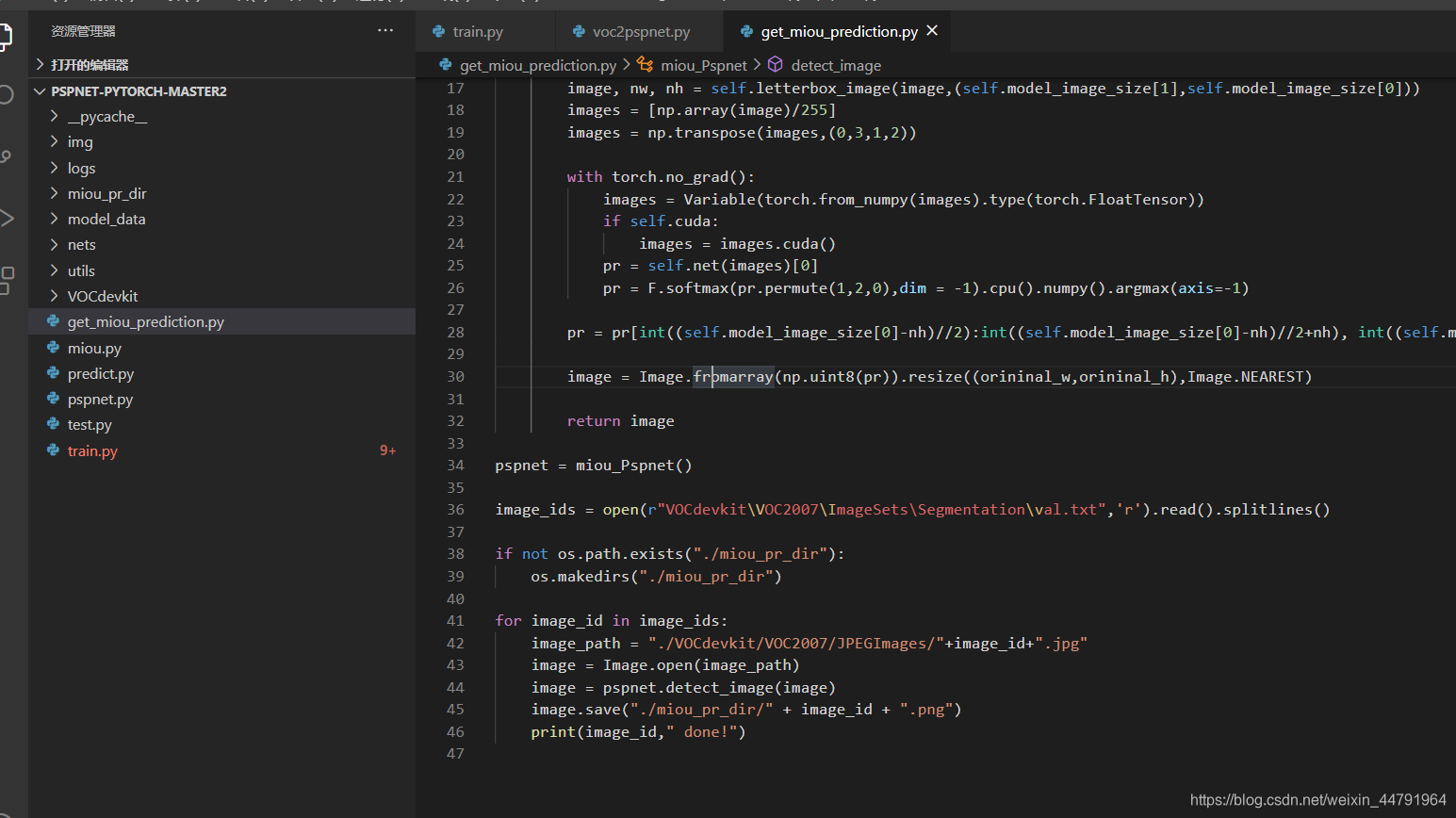Click Python icon on the train.py tab

(x=438, y=31)
